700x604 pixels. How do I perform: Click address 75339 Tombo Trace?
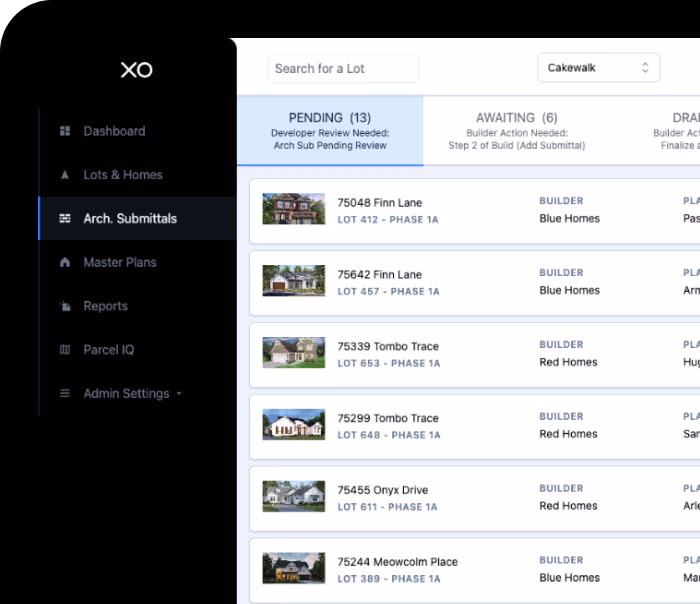pos(388,346)
